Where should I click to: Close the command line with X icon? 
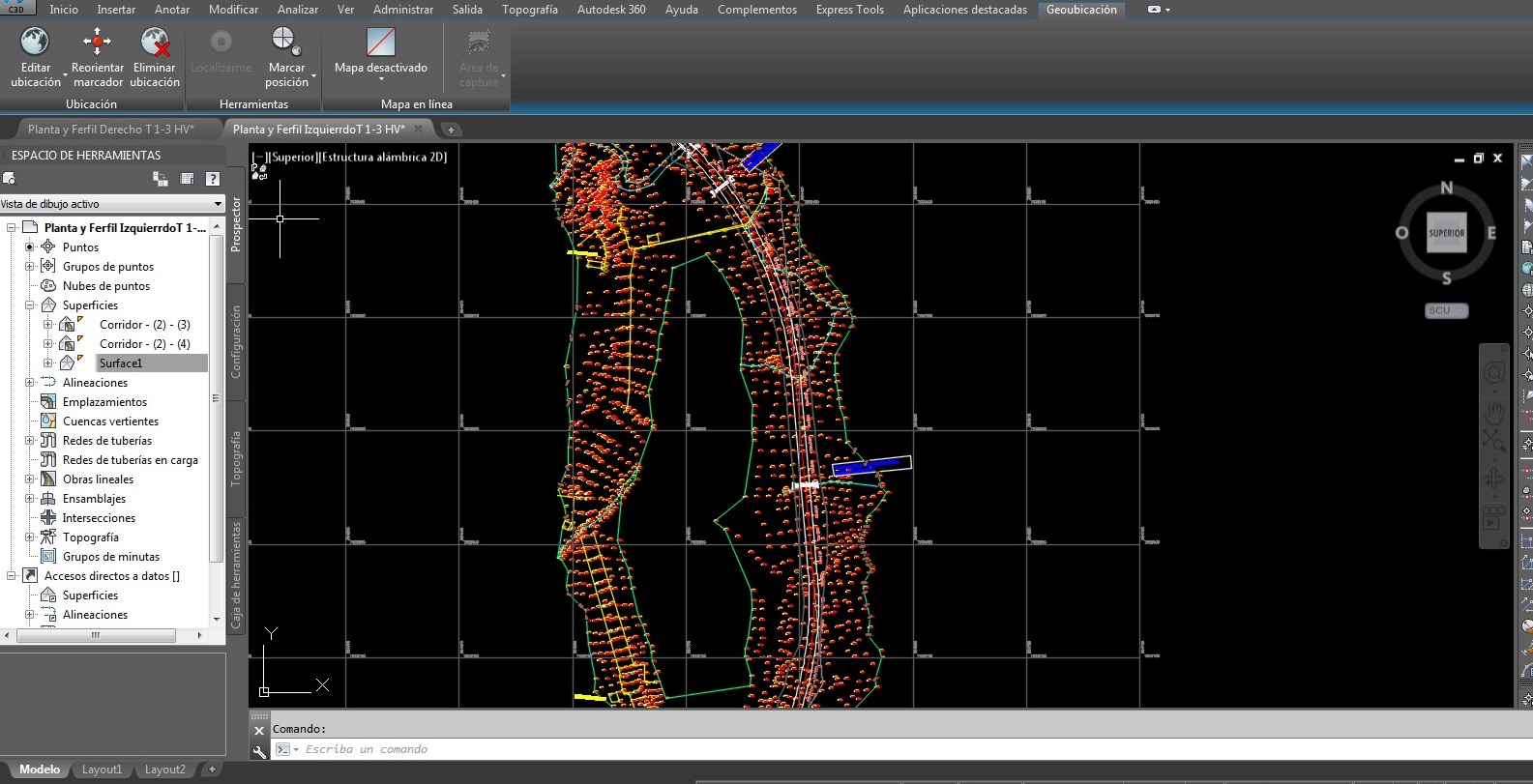259,731
